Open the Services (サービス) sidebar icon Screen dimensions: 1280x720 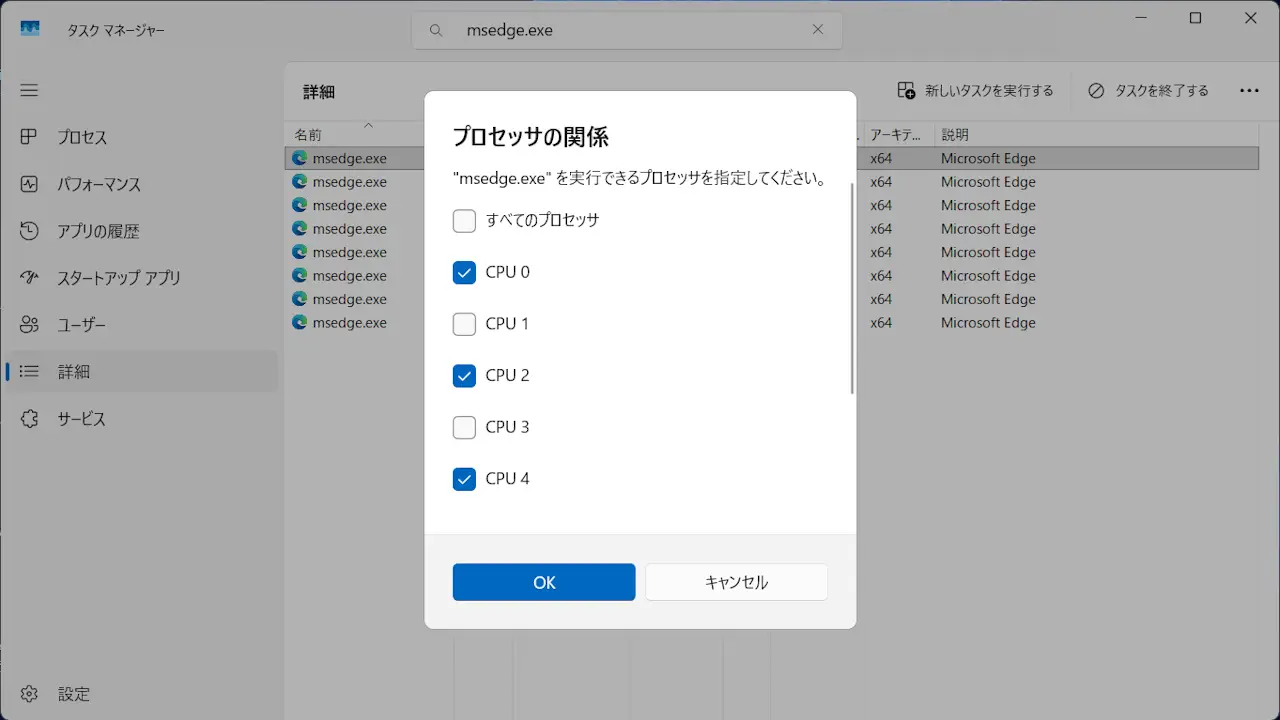point(29,419)
